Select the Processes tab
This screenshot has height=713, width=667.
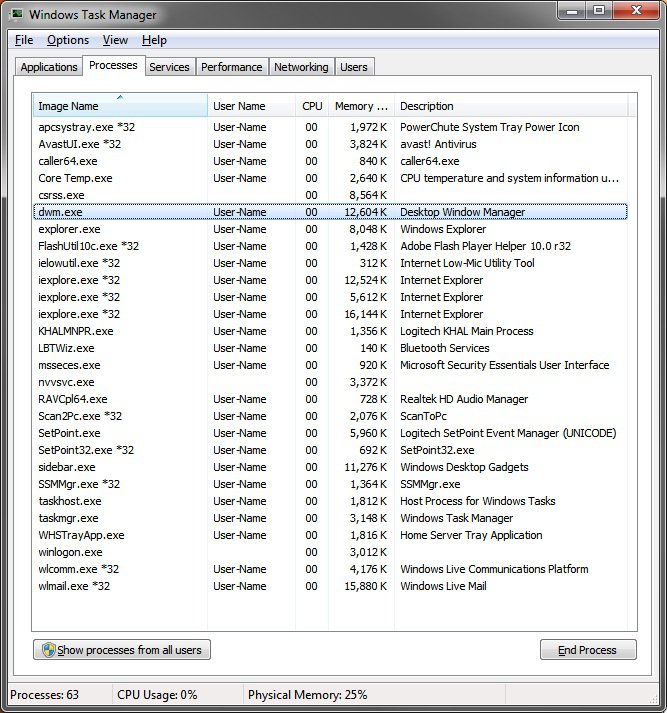113,65
